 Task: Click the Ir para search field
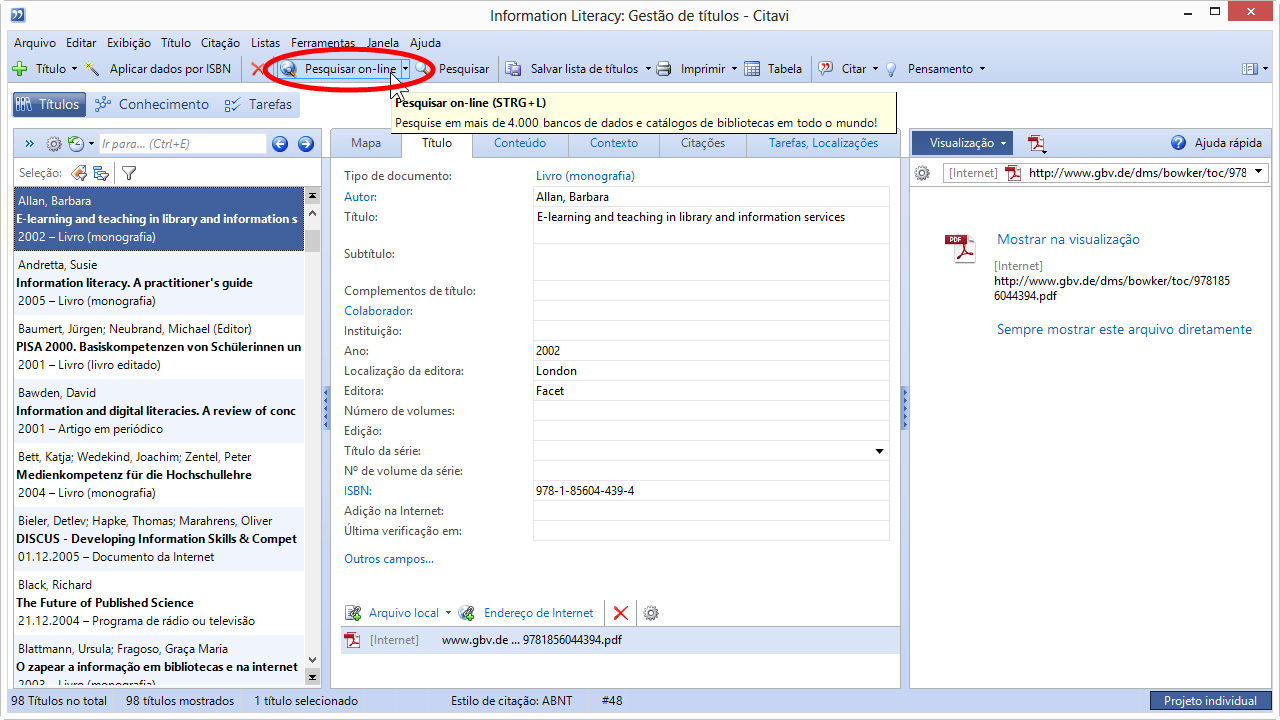182,144
